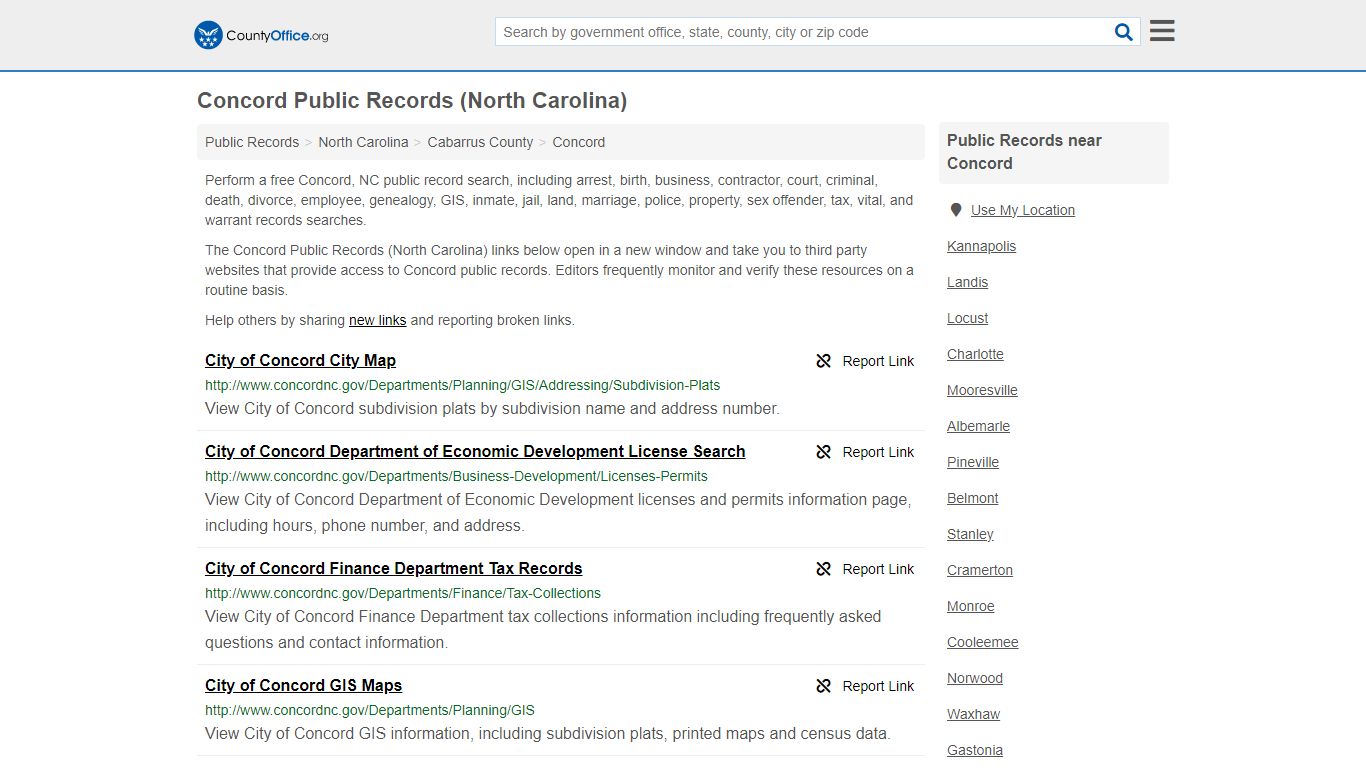Screen dimensions: 1366x768
Task: Click the location pin icon beside Use My Location
Action: click(x=956, y=210)
